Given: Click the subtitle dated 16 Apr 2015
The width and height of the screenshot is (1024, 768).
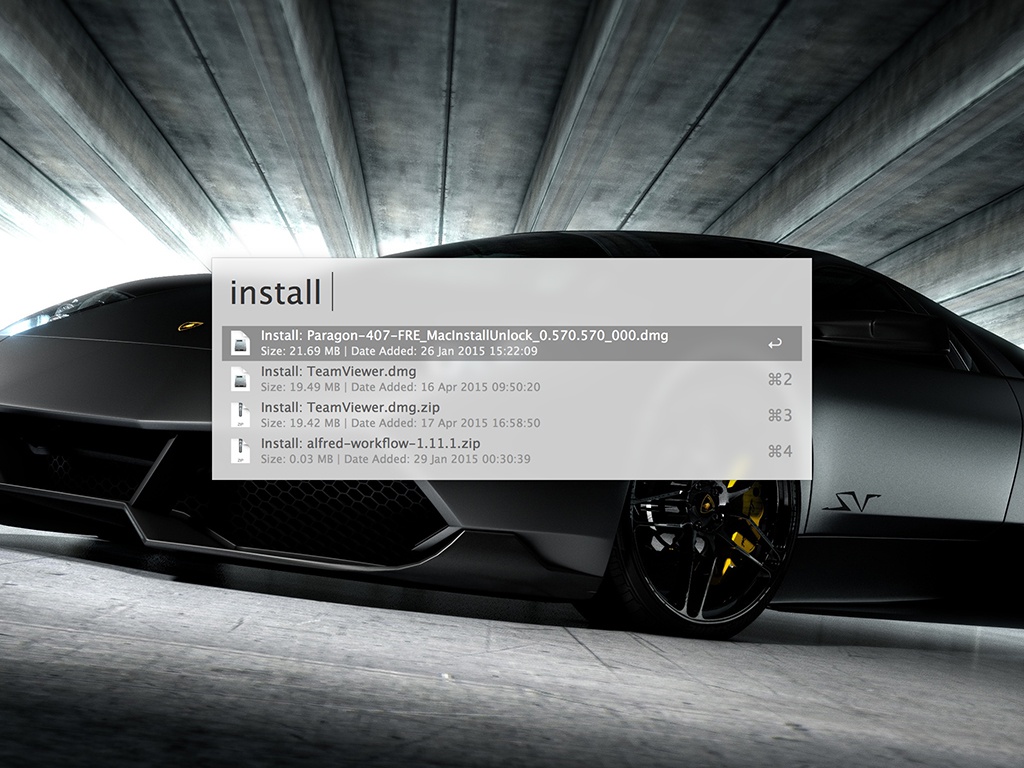Looking at the screenshot, I should coord(400,387).
